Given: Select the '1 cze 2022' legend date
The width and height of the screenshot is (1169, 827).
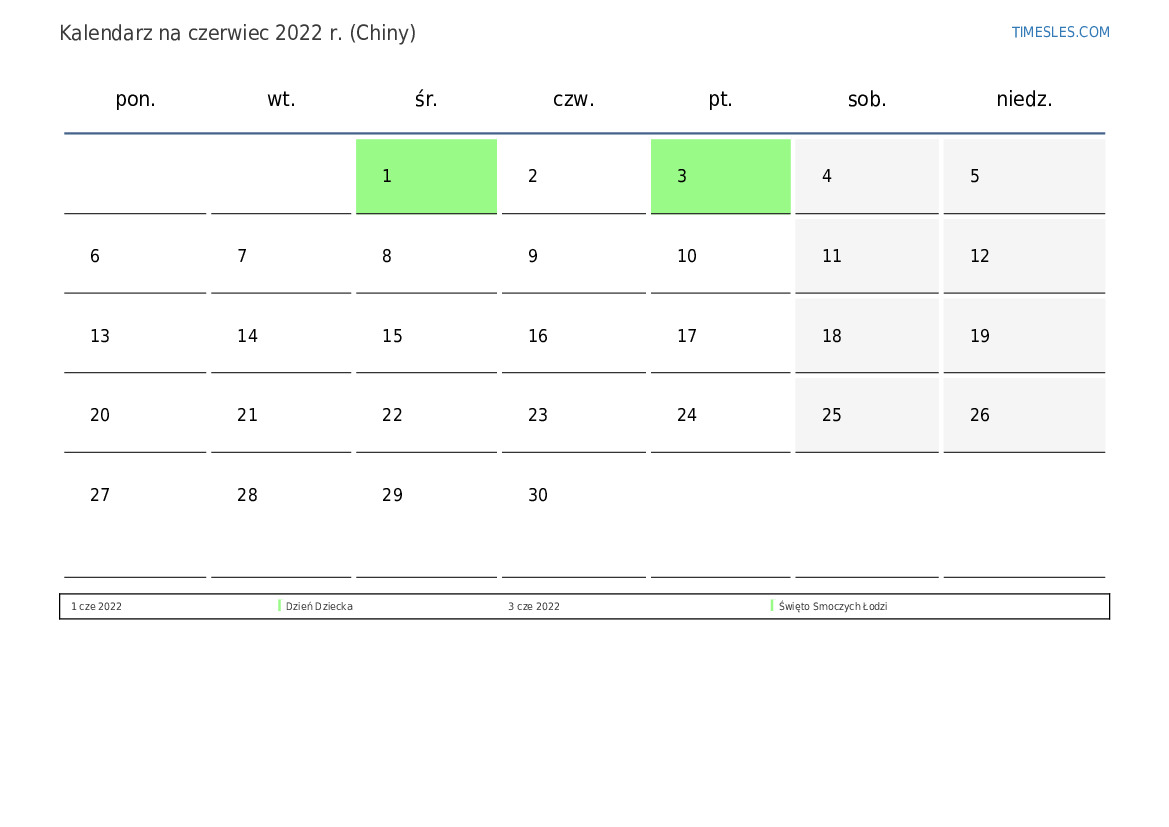Looking at the screenshot, I should point(96,606).
